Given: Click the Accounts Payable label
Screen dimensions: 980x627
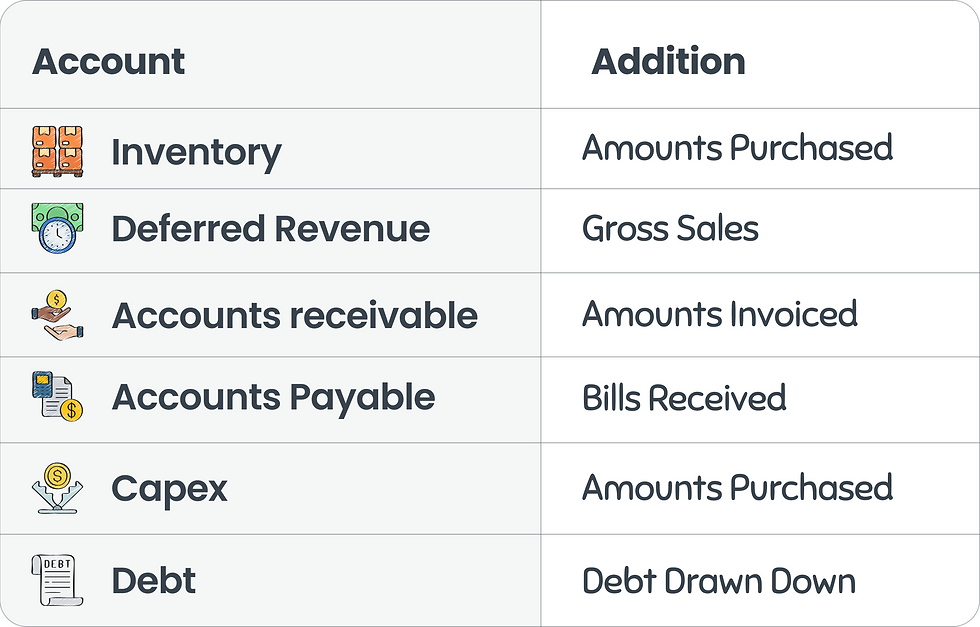Looking at the screenshot, I should click(273, 397).
